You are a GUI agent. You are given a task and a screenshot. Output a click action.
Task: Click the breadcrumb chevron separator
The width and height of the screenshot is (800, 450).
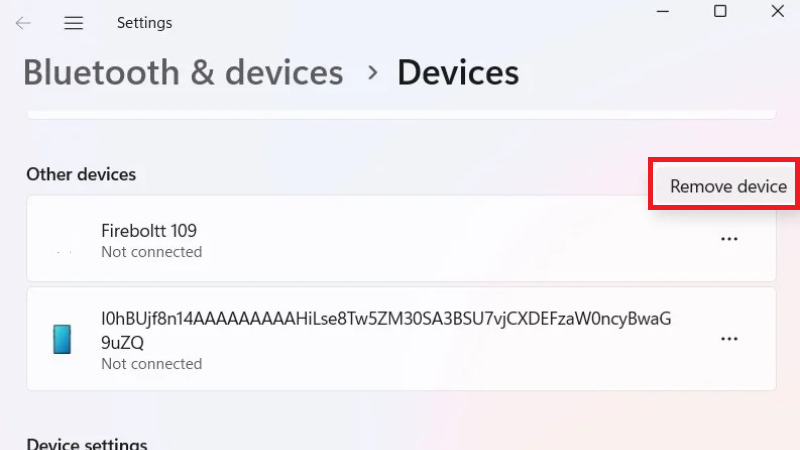372,72
